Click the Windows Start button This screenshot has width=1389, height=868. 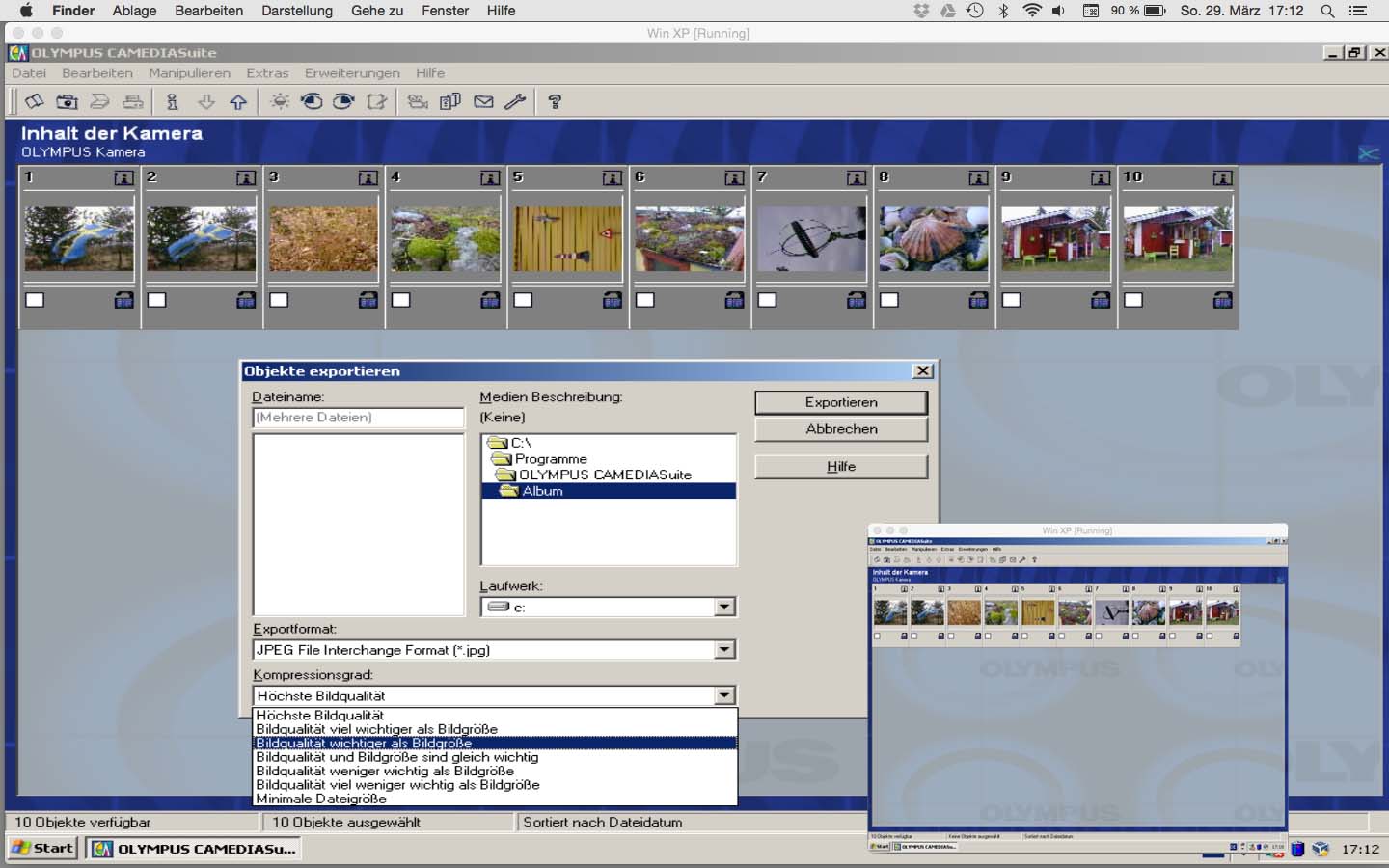point(42,848)
